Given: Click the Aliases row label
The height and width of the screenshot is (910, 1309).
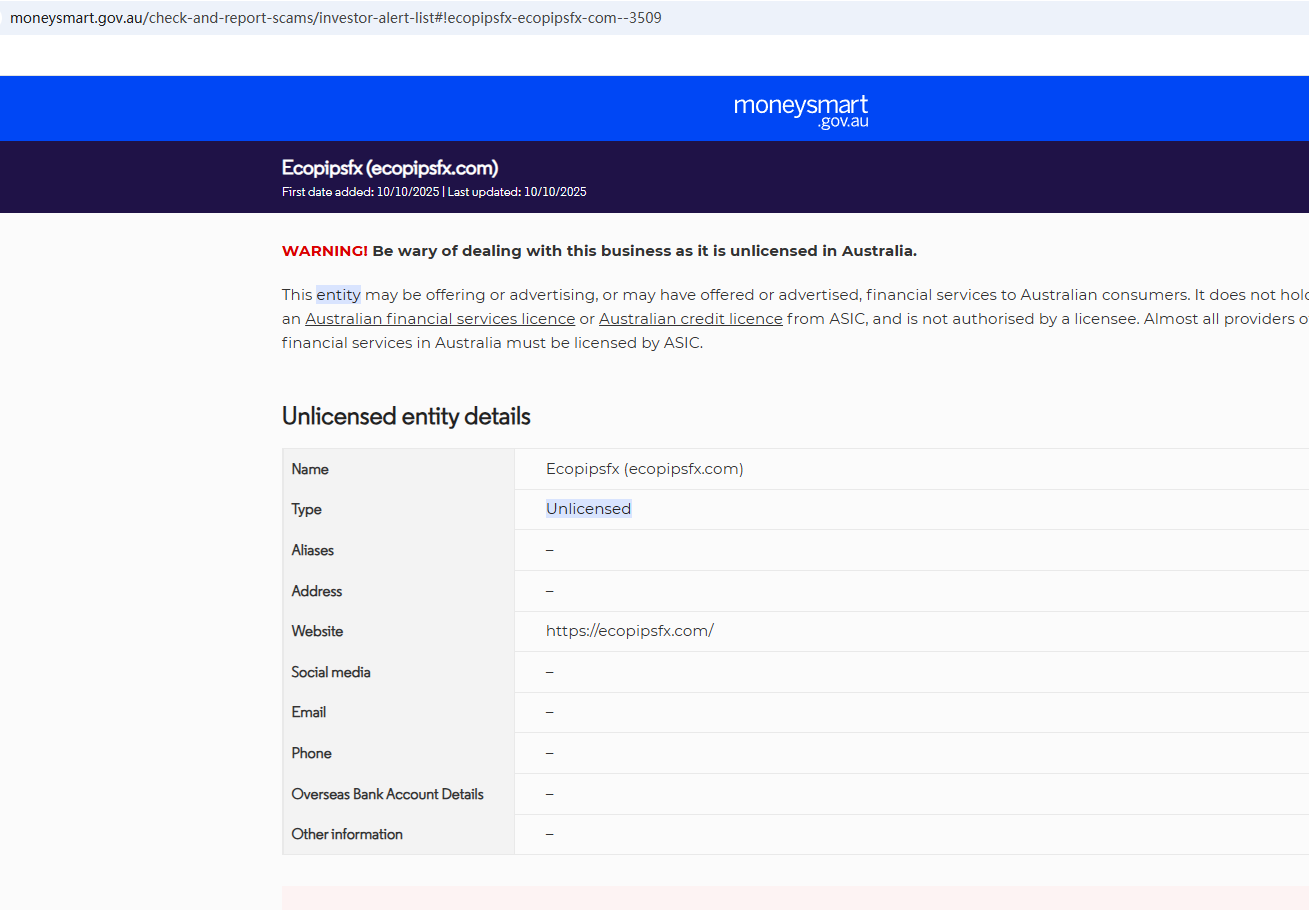Looking at the screenshot, I should [313, 550].
